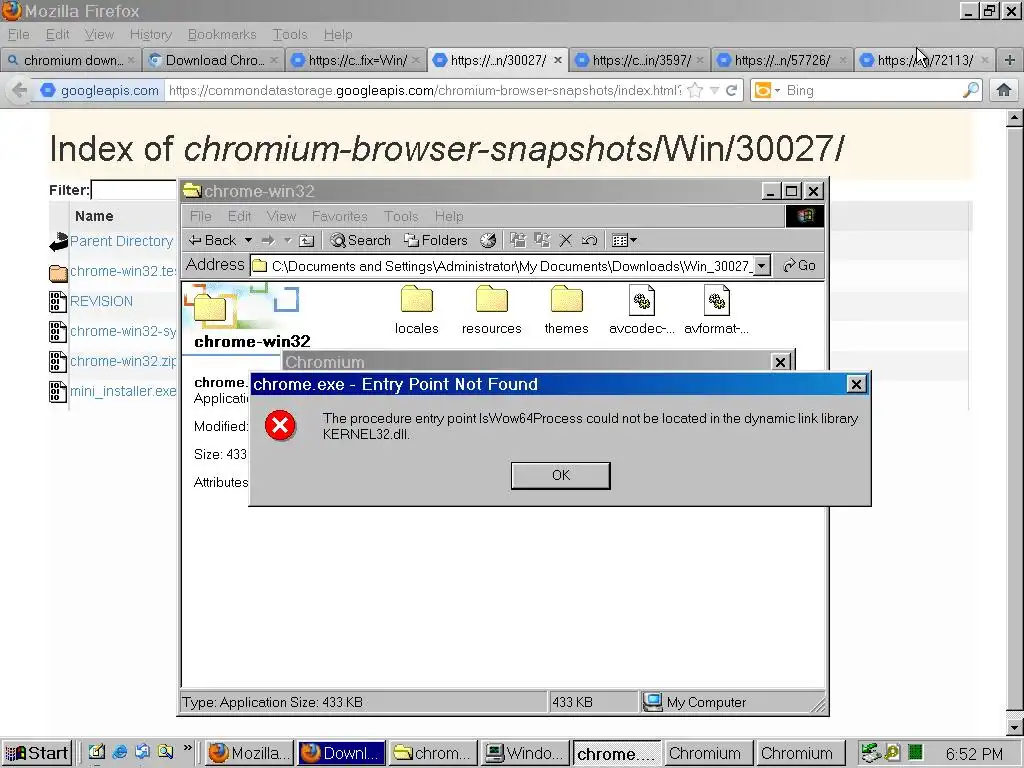Open the Explorer Address bar dropdown list
The width and height of the screenshot is (1024, 768).
[761, 266]
